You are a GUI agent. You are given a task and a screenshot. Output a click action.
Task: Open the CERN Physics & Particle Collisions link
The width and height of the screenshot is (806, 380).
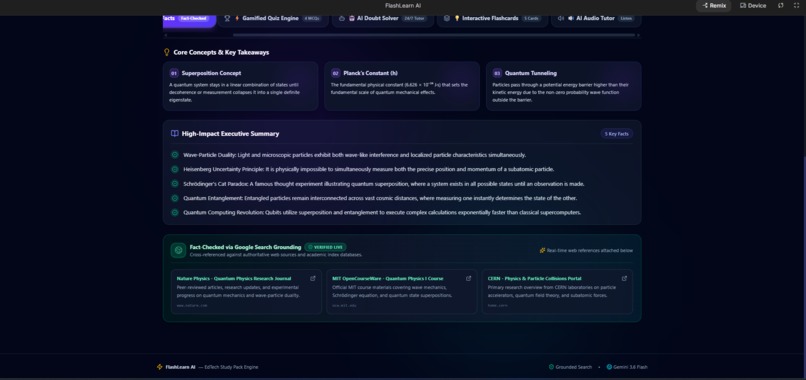(535, 278)
